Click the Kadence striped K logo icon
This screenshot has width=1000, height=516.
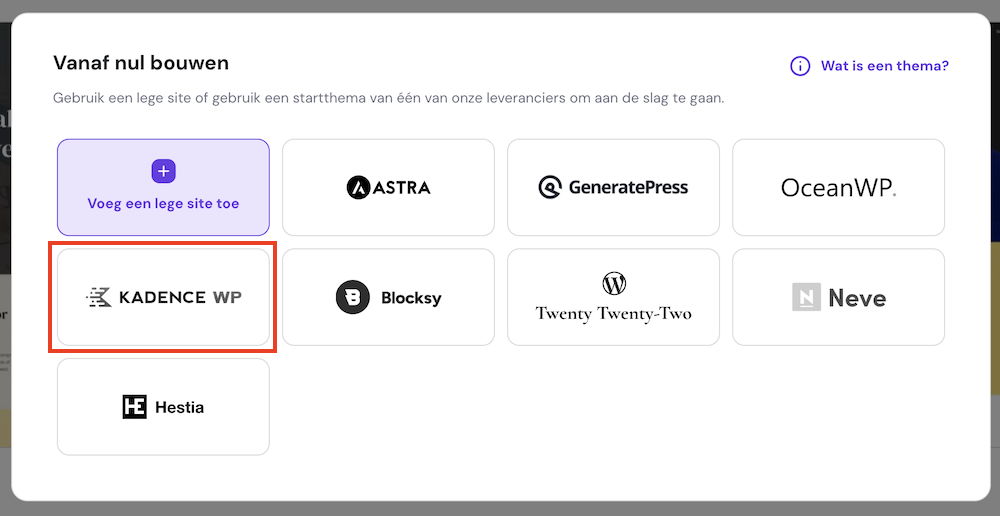point(99,297)
